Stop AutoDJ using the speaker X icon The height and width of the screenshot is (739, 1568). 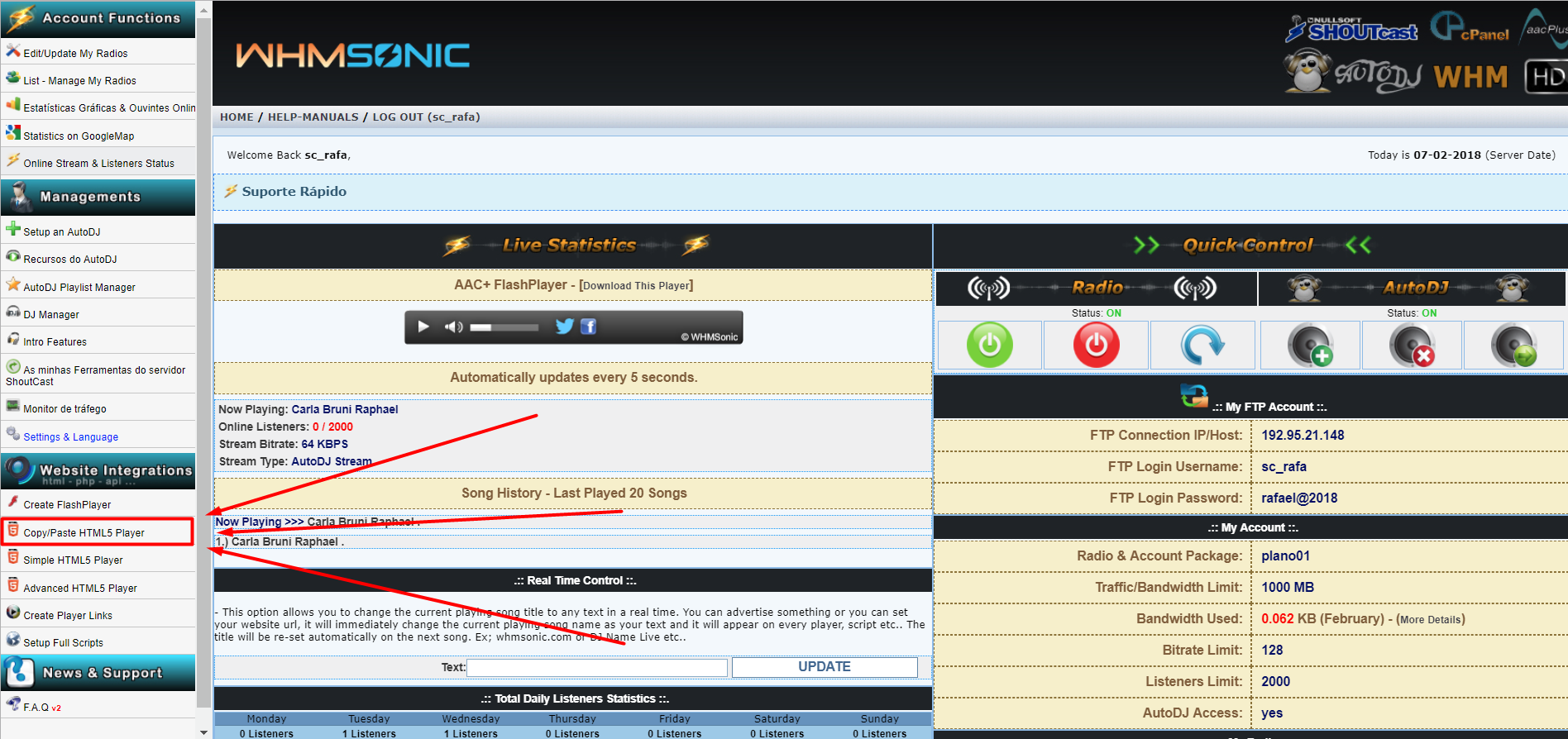point(1412,345)
